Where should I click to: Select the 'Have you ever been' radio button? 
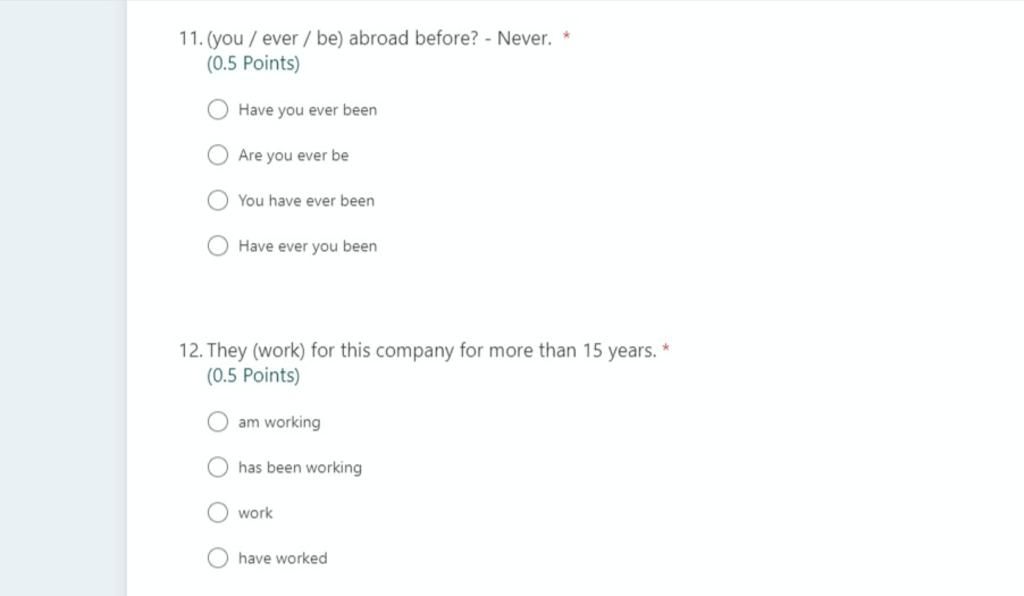click(218, 109)
